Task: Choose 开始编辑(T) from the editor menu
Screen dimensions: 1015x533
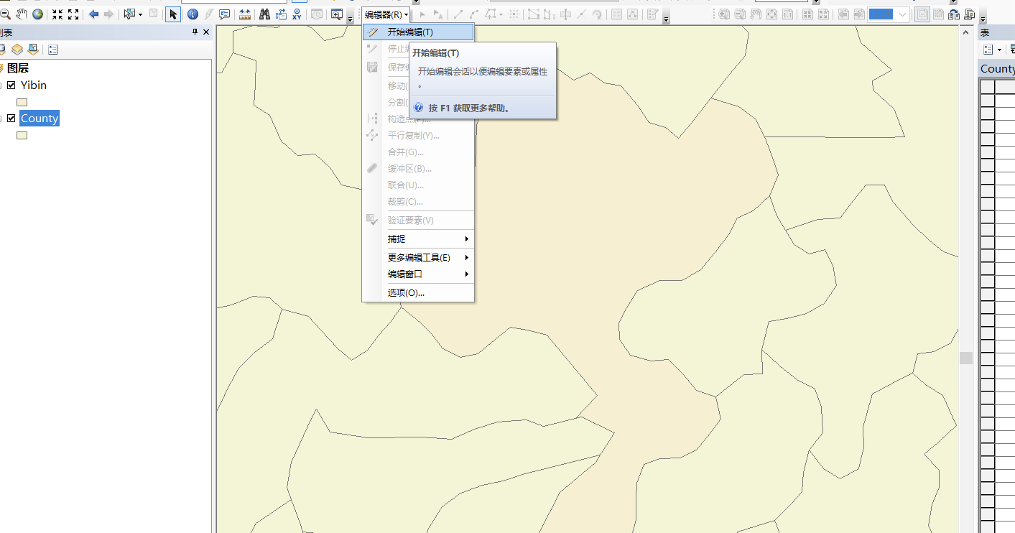Action: coord(410,32)
